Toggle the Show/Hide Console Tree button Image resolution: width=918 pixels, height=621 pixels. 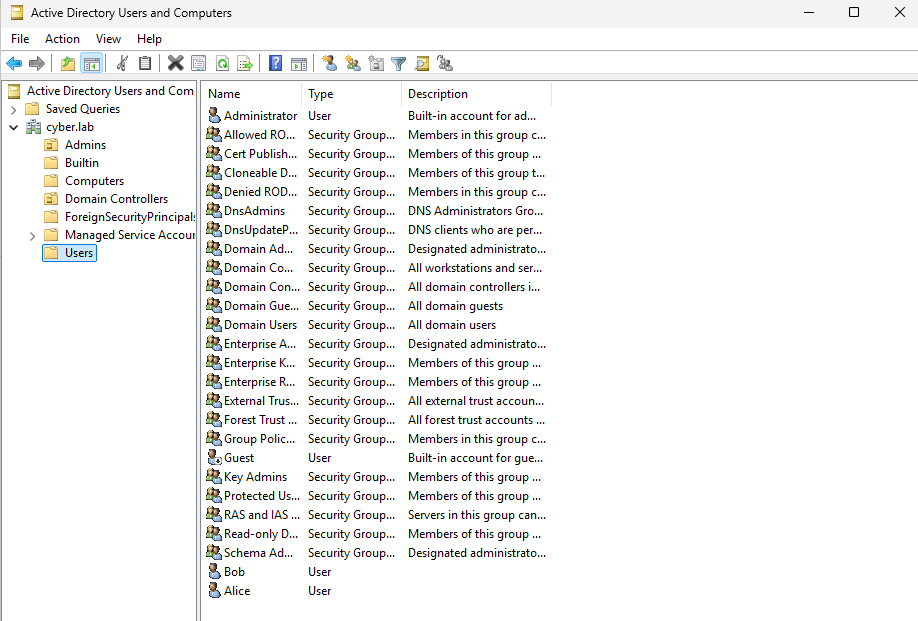[x=92, y=64]
